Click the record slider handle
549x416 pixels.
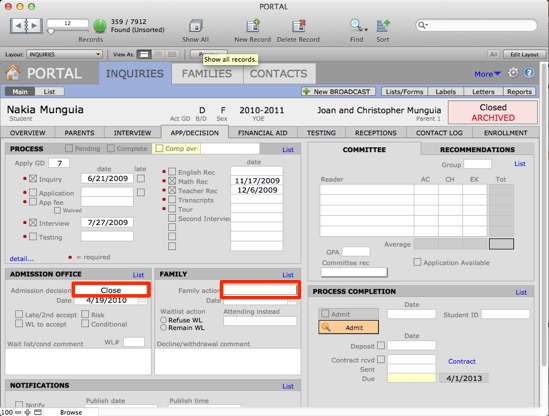pos(51,32)
